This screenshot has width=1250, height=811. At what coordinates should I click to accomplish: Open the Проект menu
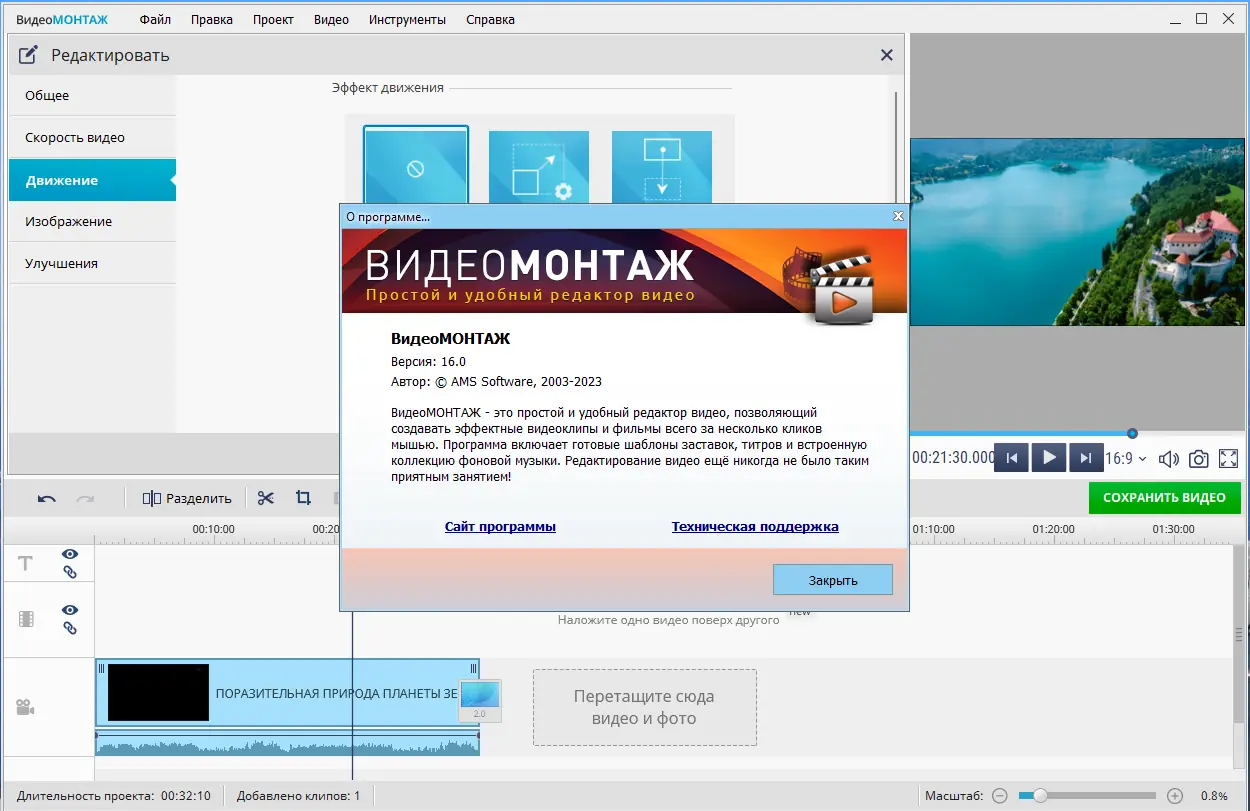273,19
